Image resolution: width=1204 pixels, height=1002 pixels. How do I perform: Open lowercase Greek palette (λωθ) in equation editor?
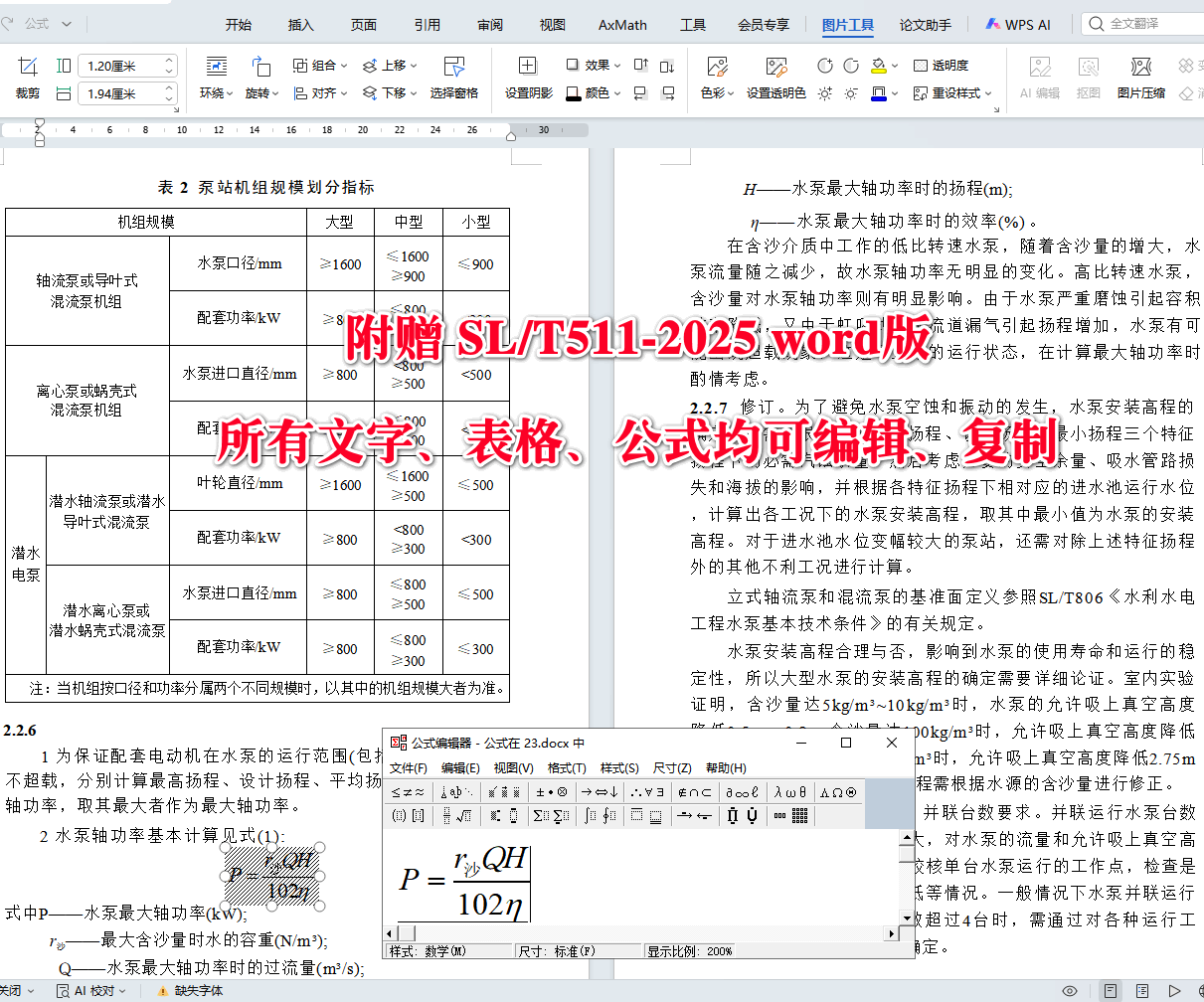click(790, 792)
